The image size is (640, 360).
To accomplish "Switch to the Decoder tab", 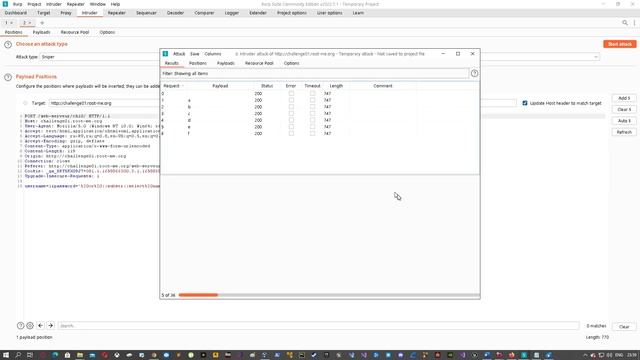I will point(175,13).
